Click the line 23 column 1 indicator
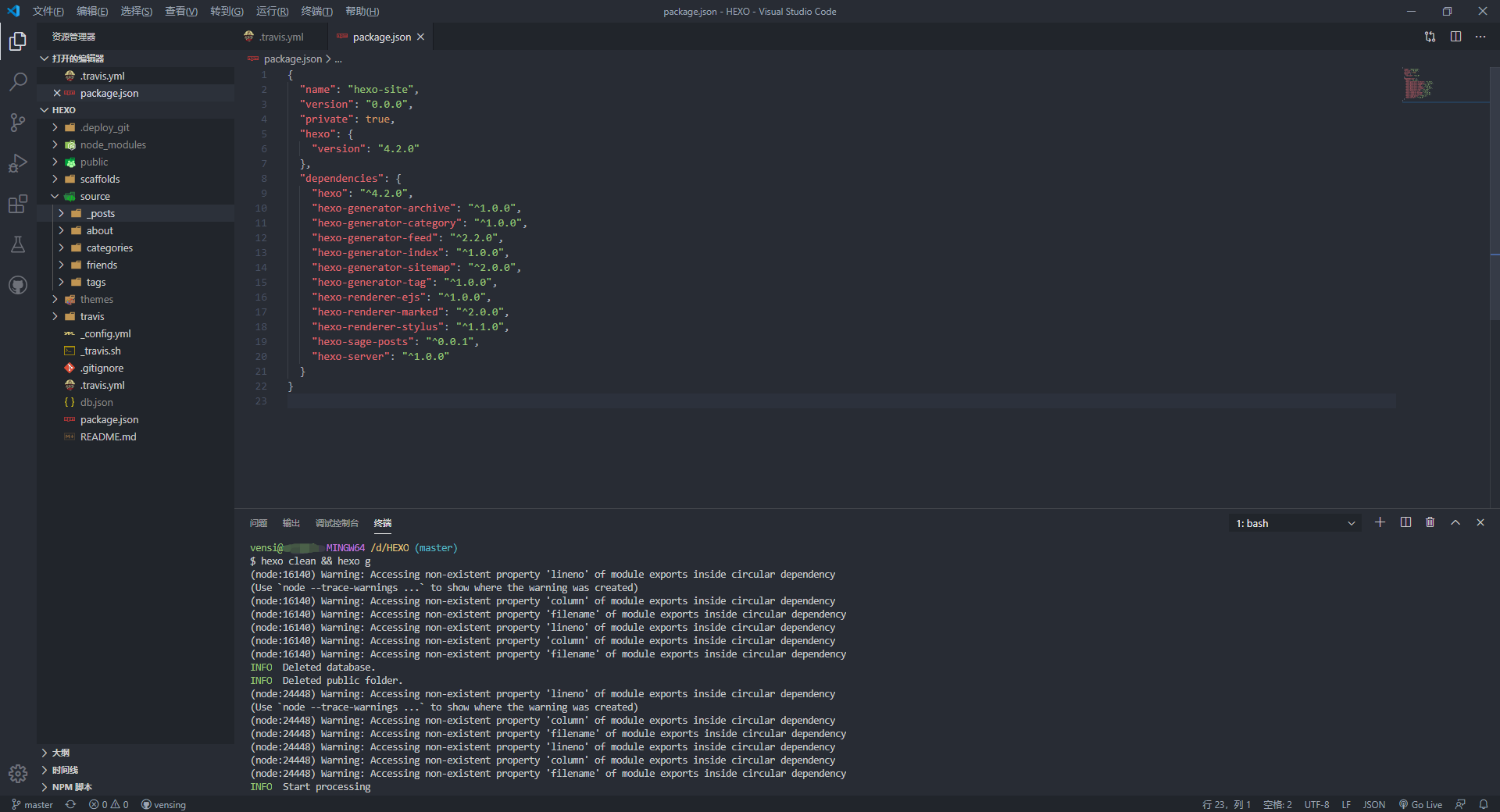The image size is (1500, 812). point(1227,804)
